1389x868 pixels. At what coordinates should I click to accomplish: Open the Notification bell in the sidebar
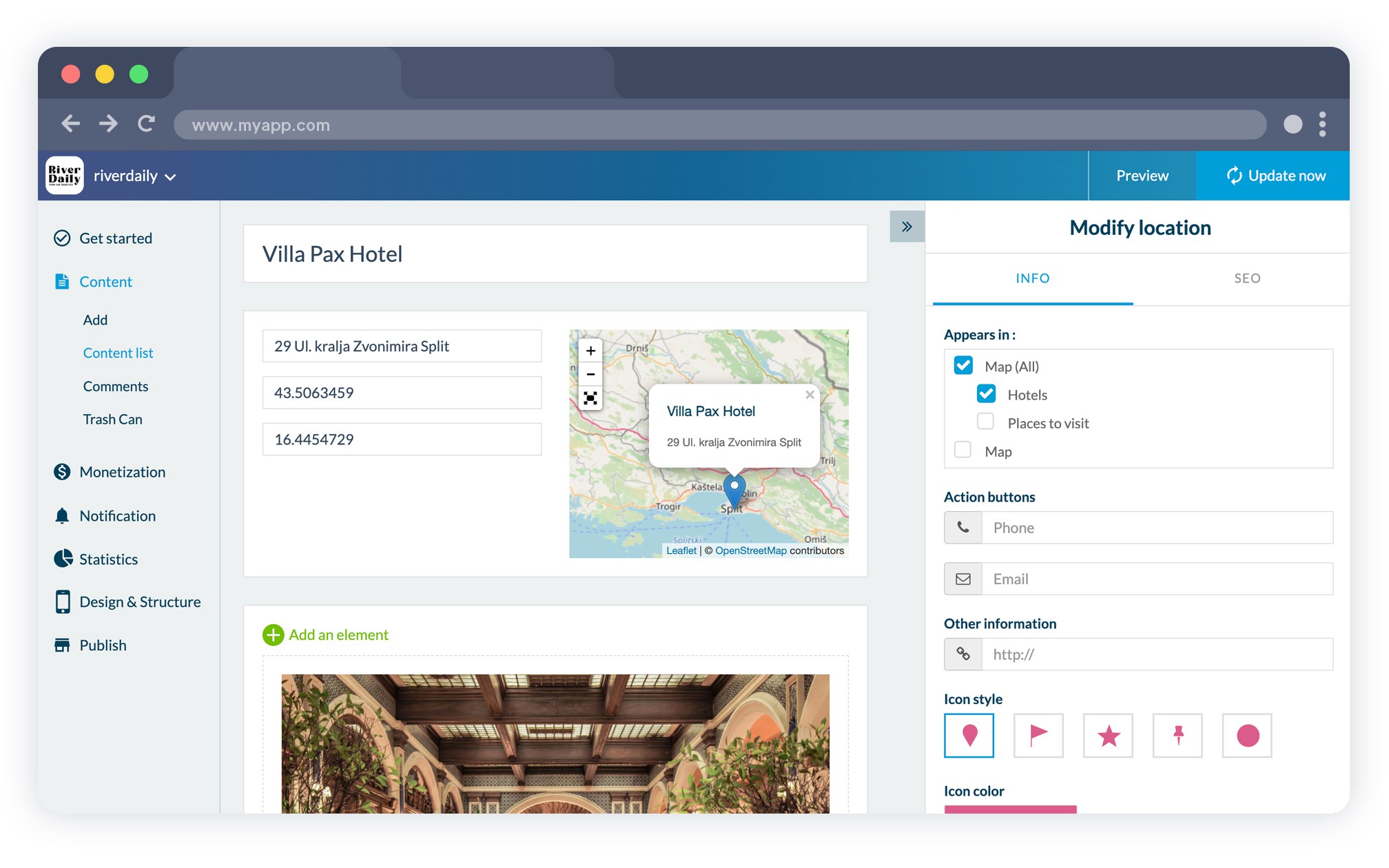point(117,515)
